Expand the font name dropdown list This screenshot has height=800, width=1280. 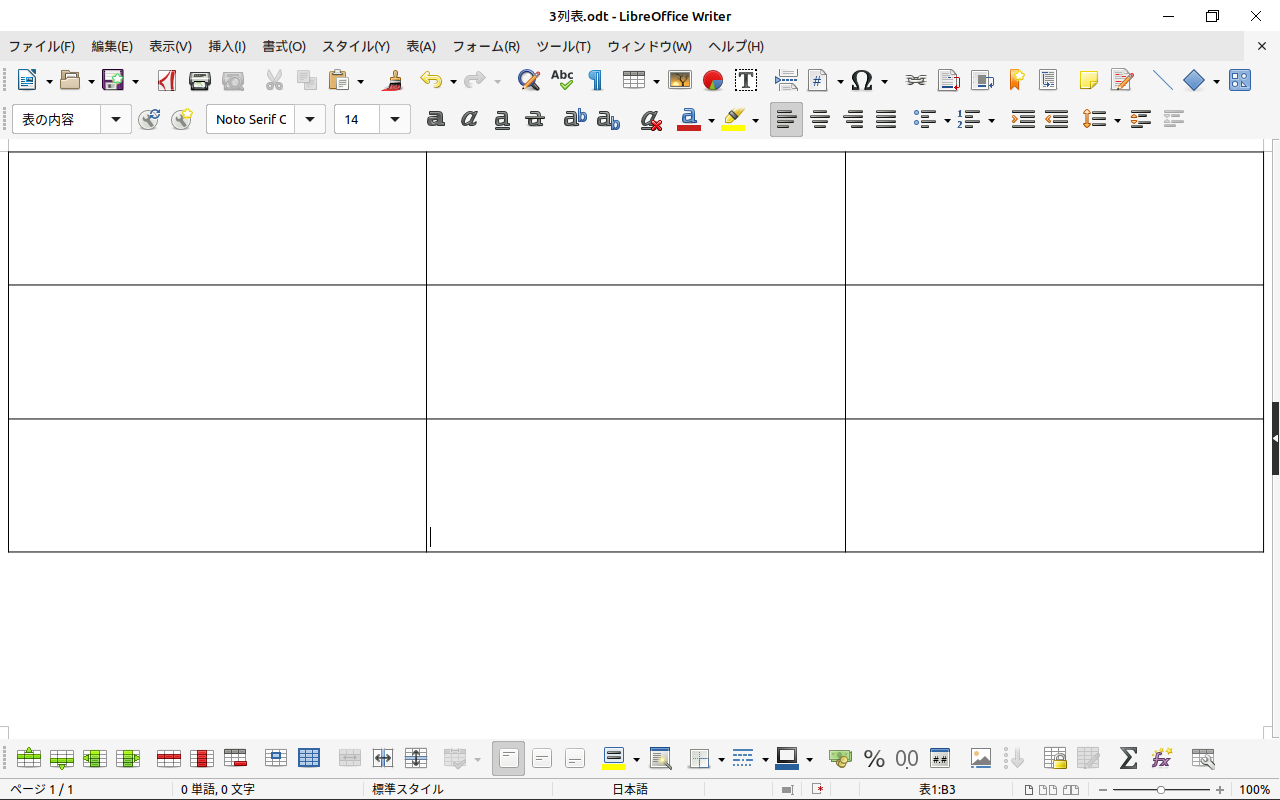click(310, 120)
